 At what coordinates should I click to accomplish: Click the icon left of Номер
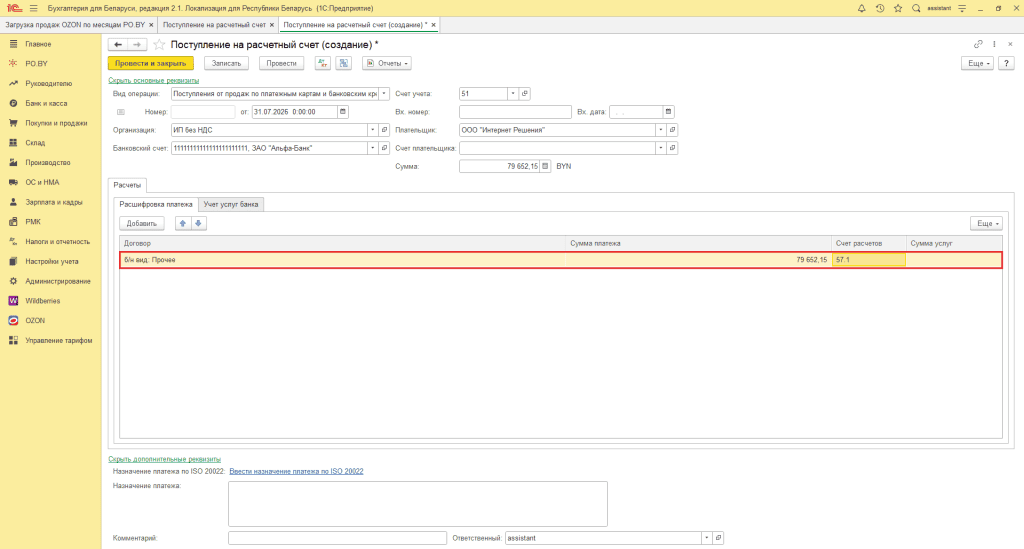tap(121, 112)
